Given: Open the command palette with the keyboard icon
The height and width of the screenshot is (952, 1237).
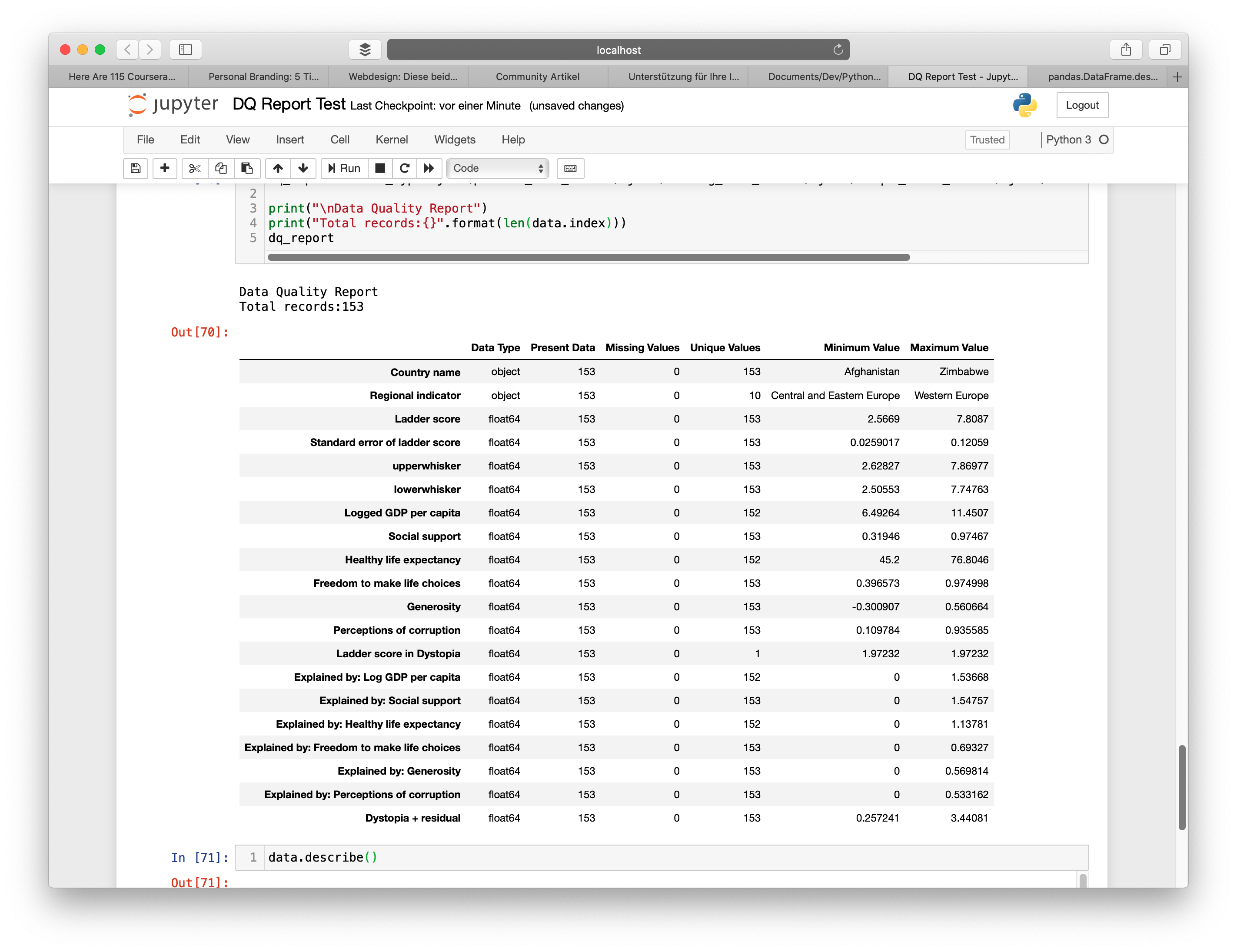Looking at the screenshot, I should 570,168.
